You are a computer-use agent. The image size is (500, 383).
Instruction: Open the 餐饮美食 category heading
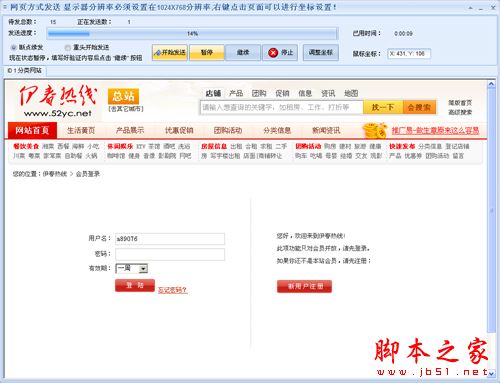point(26,146)
